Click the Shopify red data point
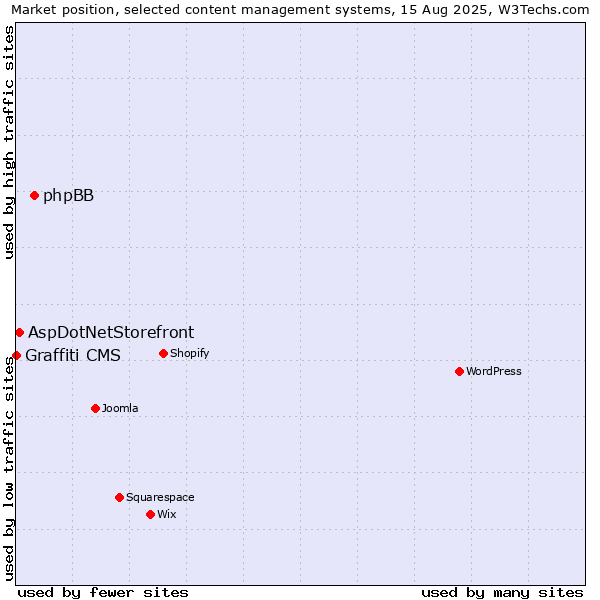Screen dimensions: 600x600 [x=163, y=354]
